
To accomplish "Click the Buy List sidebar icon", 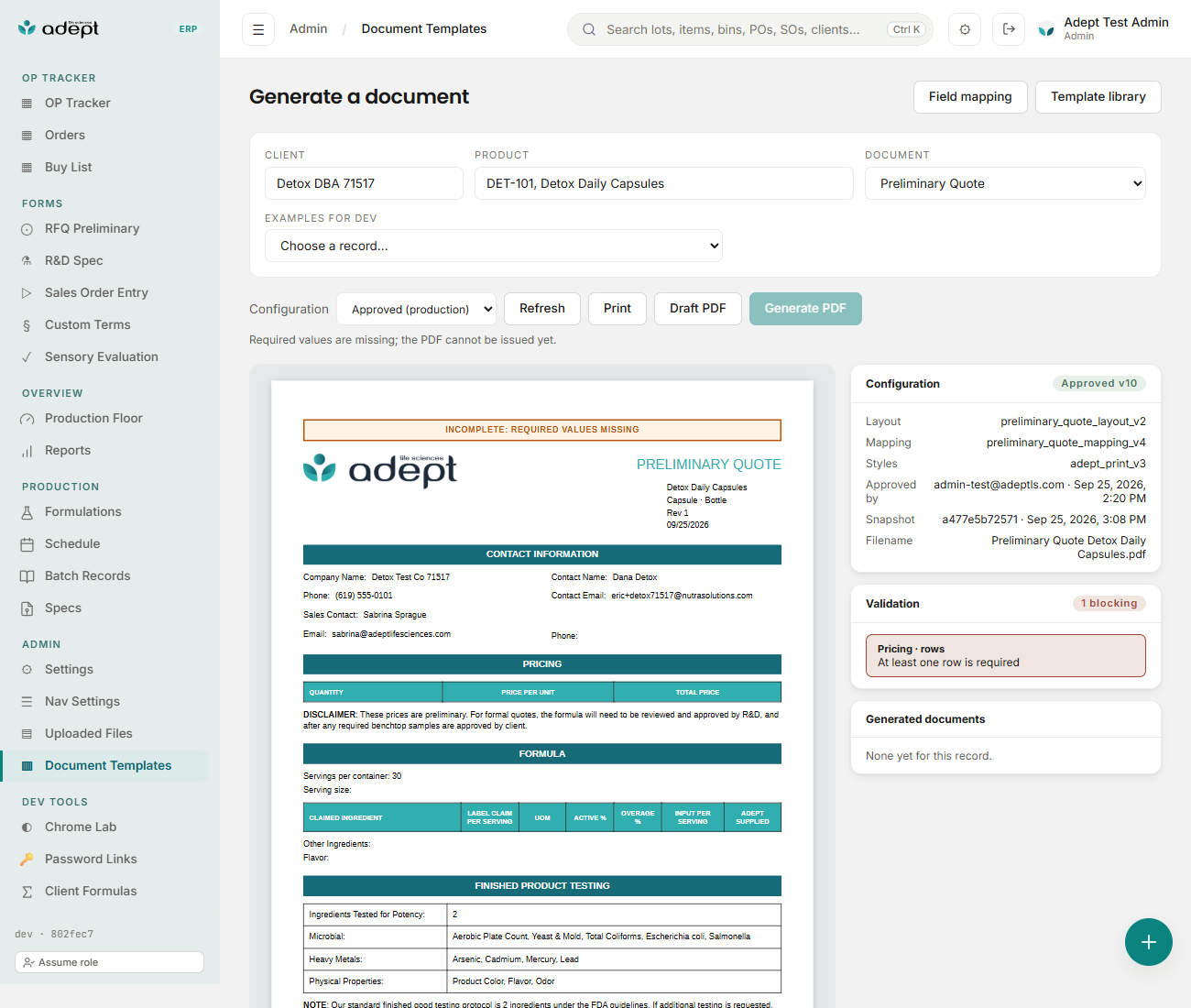I will [x=27, y=168].
